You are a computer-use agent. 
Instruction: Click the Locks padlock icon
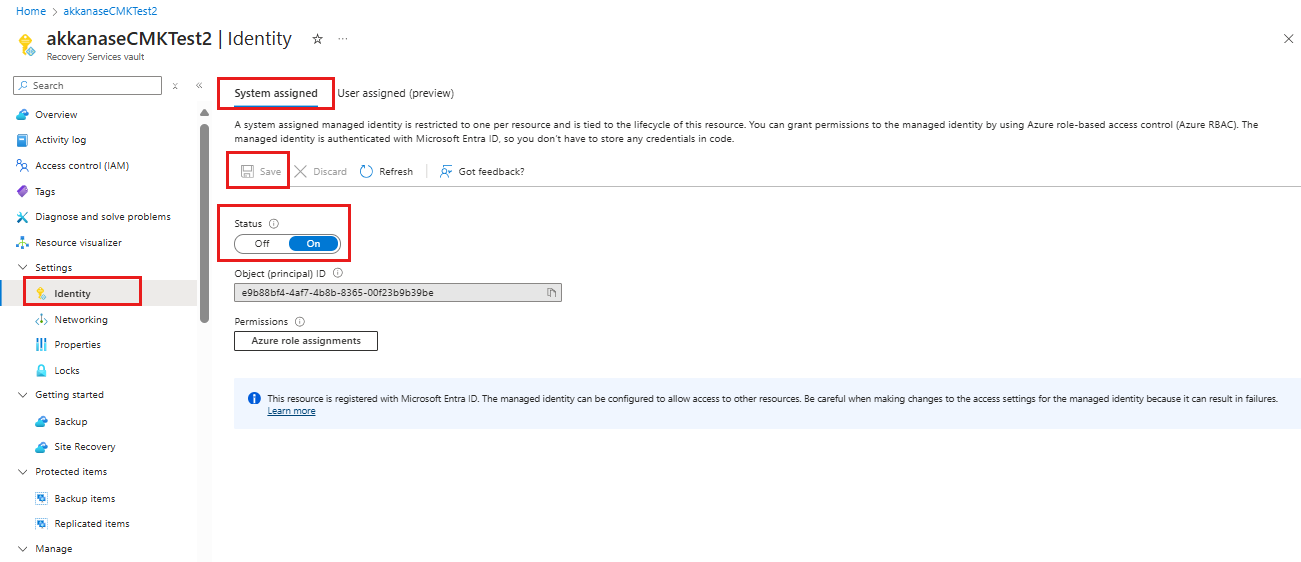41,371
